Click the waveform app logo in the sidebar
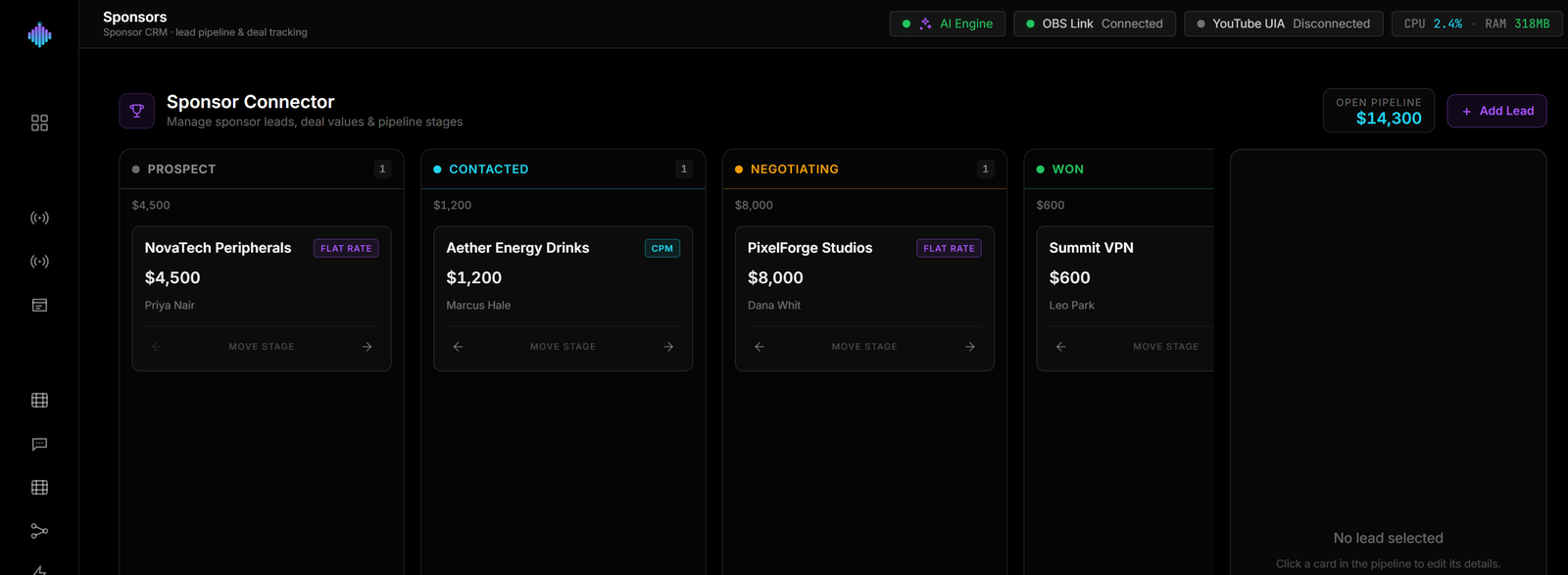1568x575 pixels. pos(39,35)
